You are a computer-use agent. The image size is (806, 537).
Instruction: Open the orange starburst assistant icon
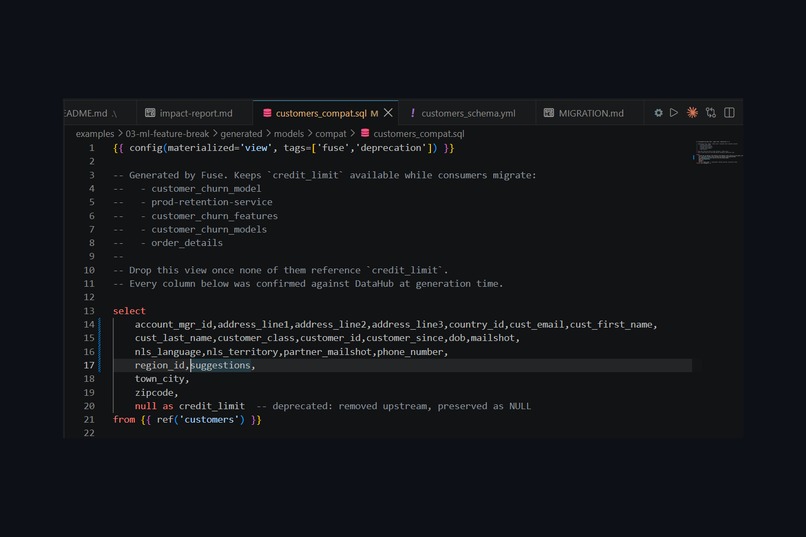[x=692, y=113]
